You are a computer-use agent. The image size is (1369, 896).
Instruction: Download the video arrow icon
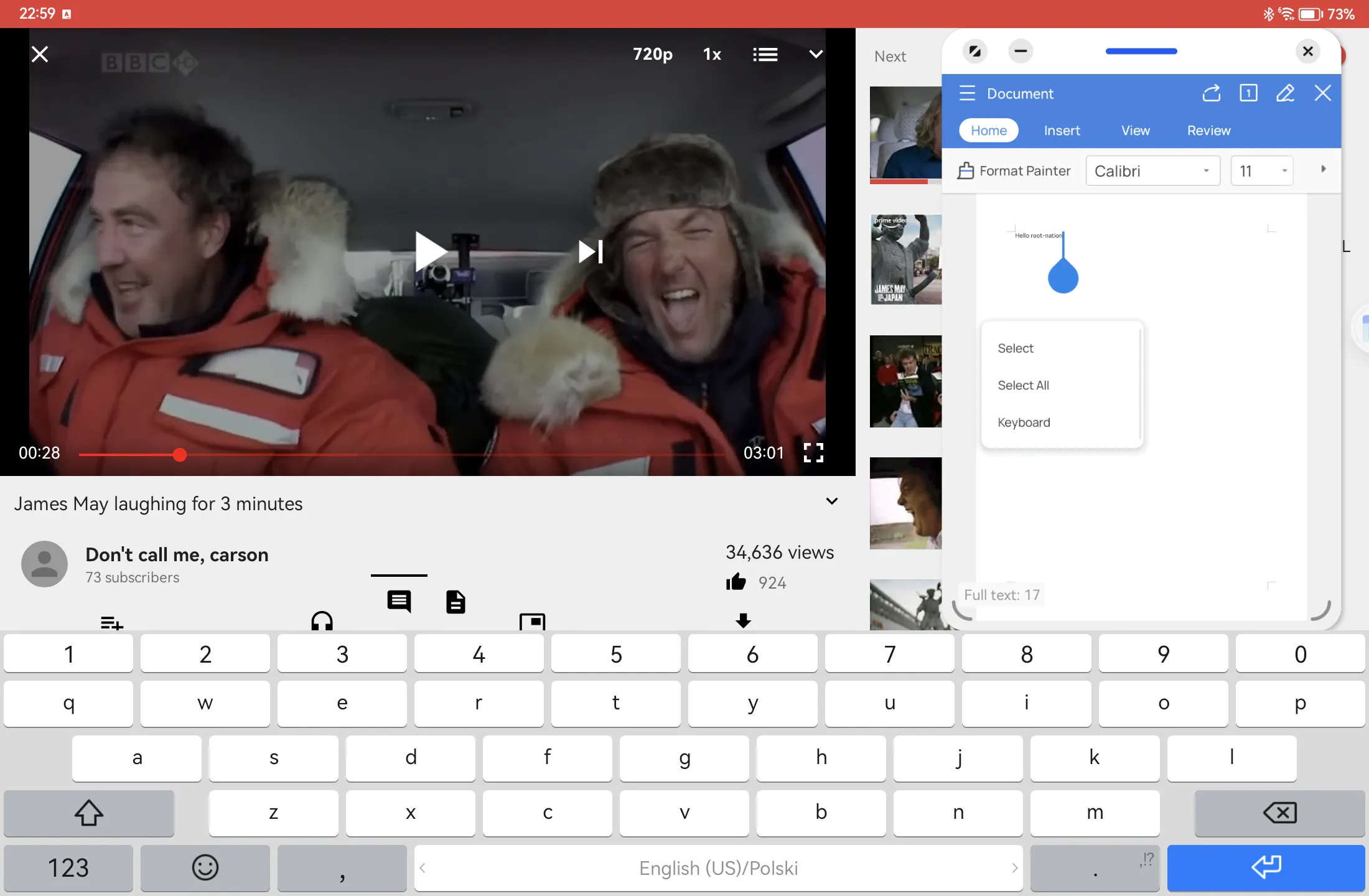pyautogui.click(x=744, y=620)
